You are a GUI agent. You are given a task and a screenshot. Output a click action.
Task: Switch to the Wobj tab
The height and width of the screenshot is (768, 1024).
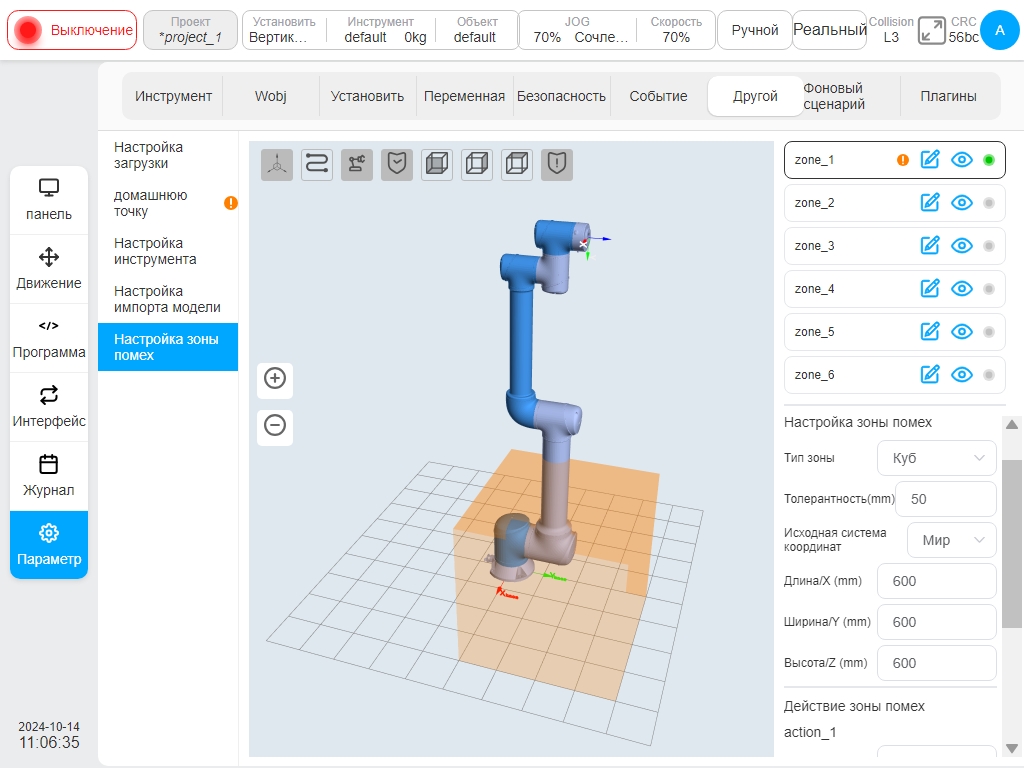270,96
